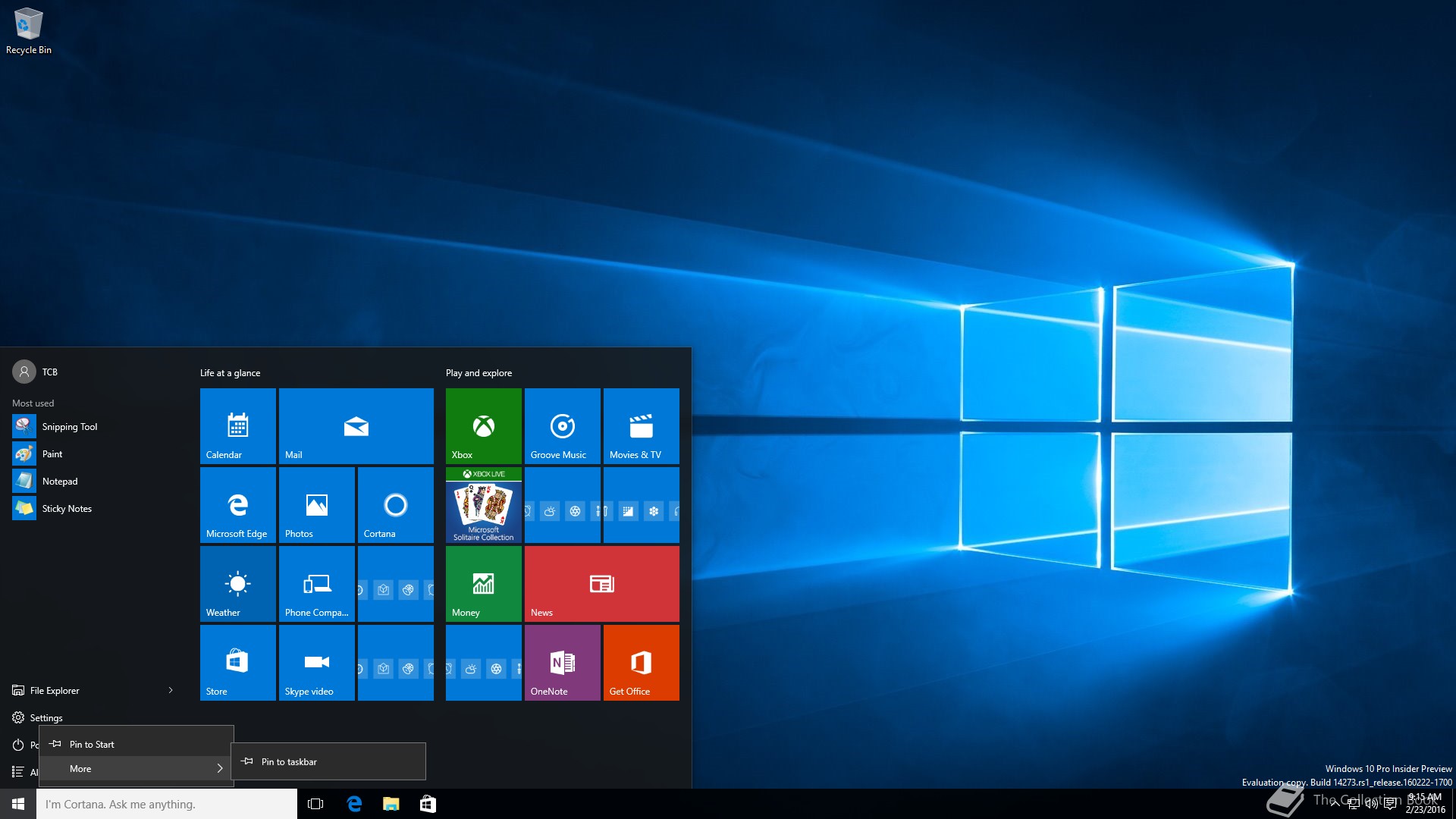This screenshot has height=819, width=1456.
Task: Expand the More context submenu
Action: 136,768
